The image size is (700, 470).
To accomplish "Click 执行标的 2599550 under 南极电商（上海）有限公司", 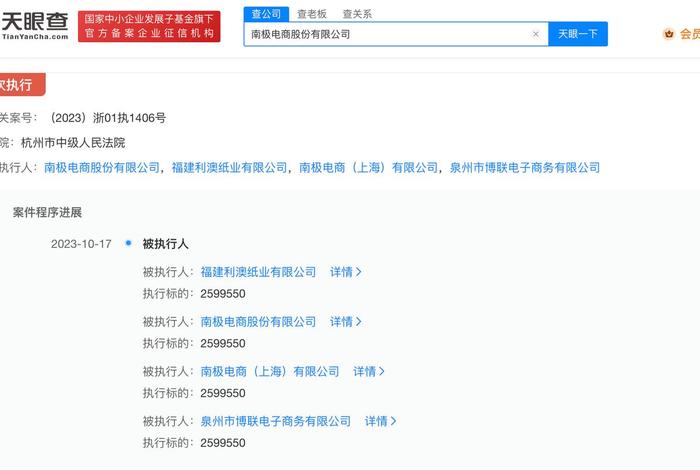I will (194, 393).
